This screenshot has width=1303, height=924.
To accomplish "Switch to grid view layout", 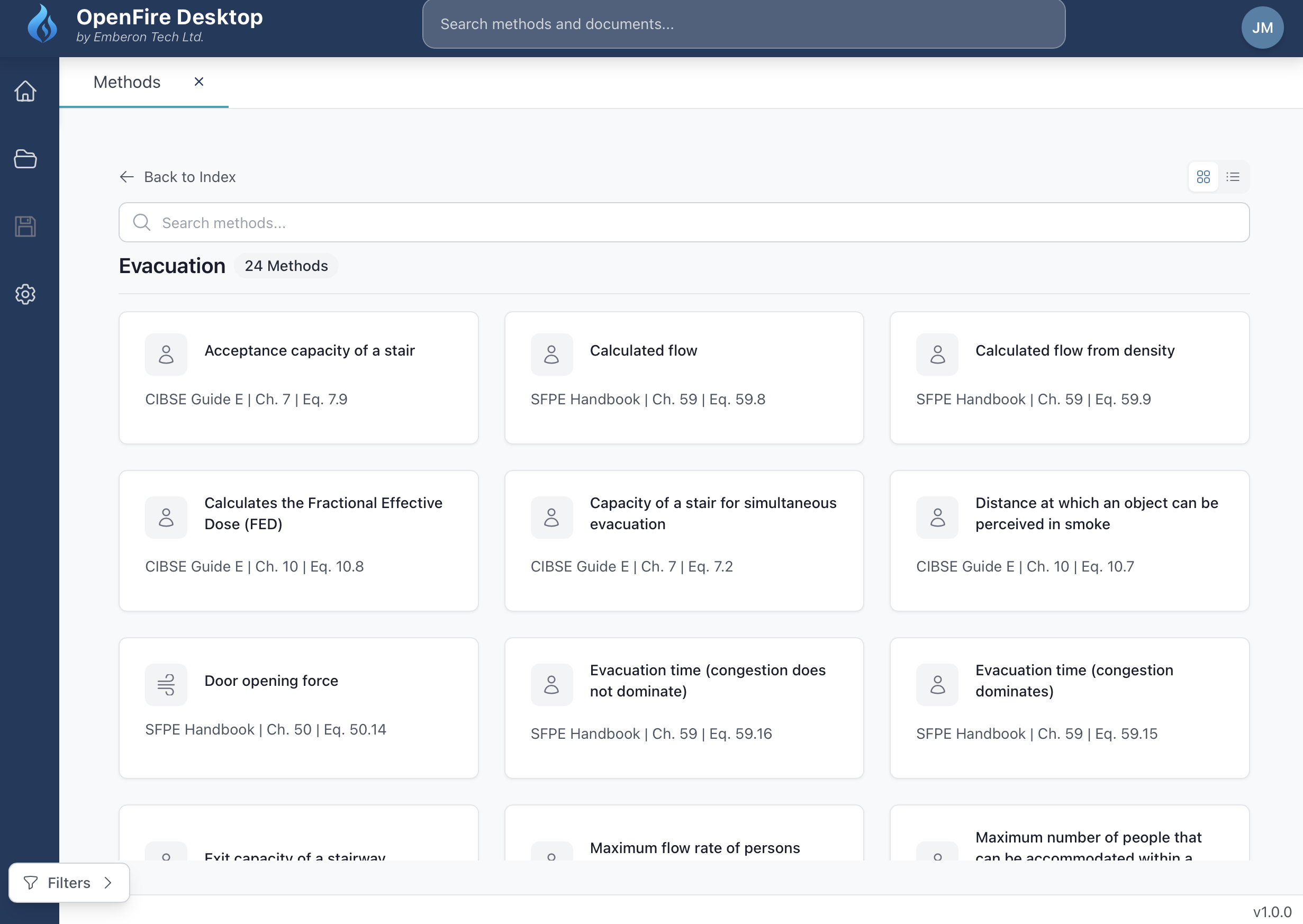I will [x=1203, y=177].
